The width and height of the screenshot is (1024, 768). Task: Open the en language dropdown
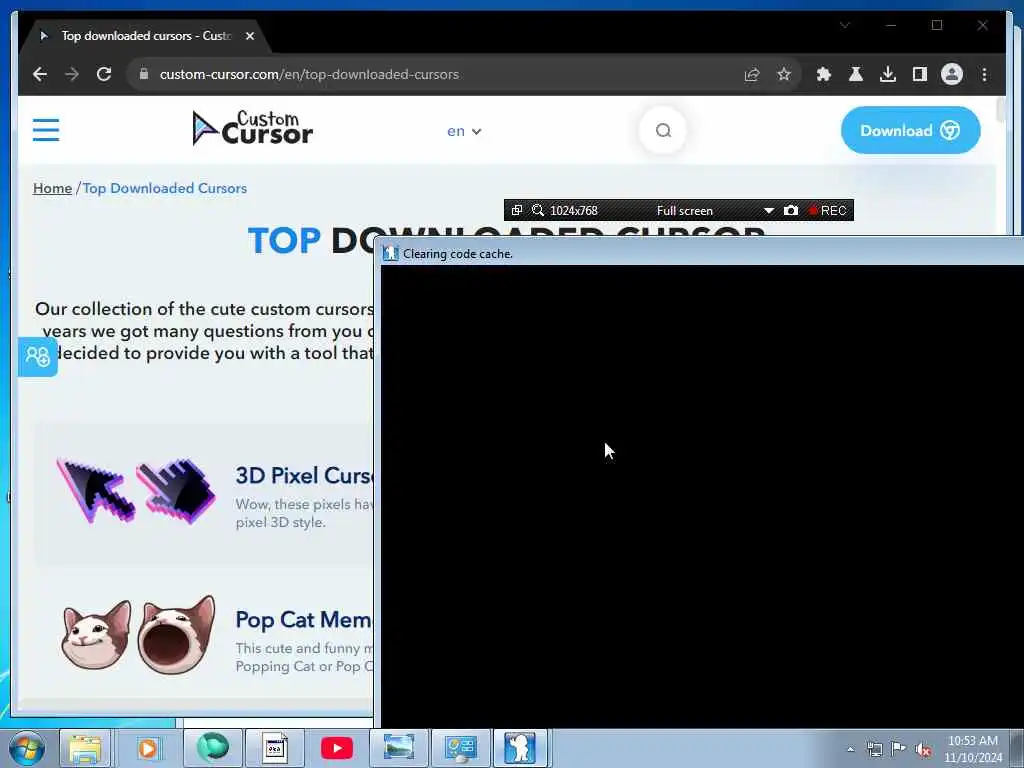tap(464, 131)
